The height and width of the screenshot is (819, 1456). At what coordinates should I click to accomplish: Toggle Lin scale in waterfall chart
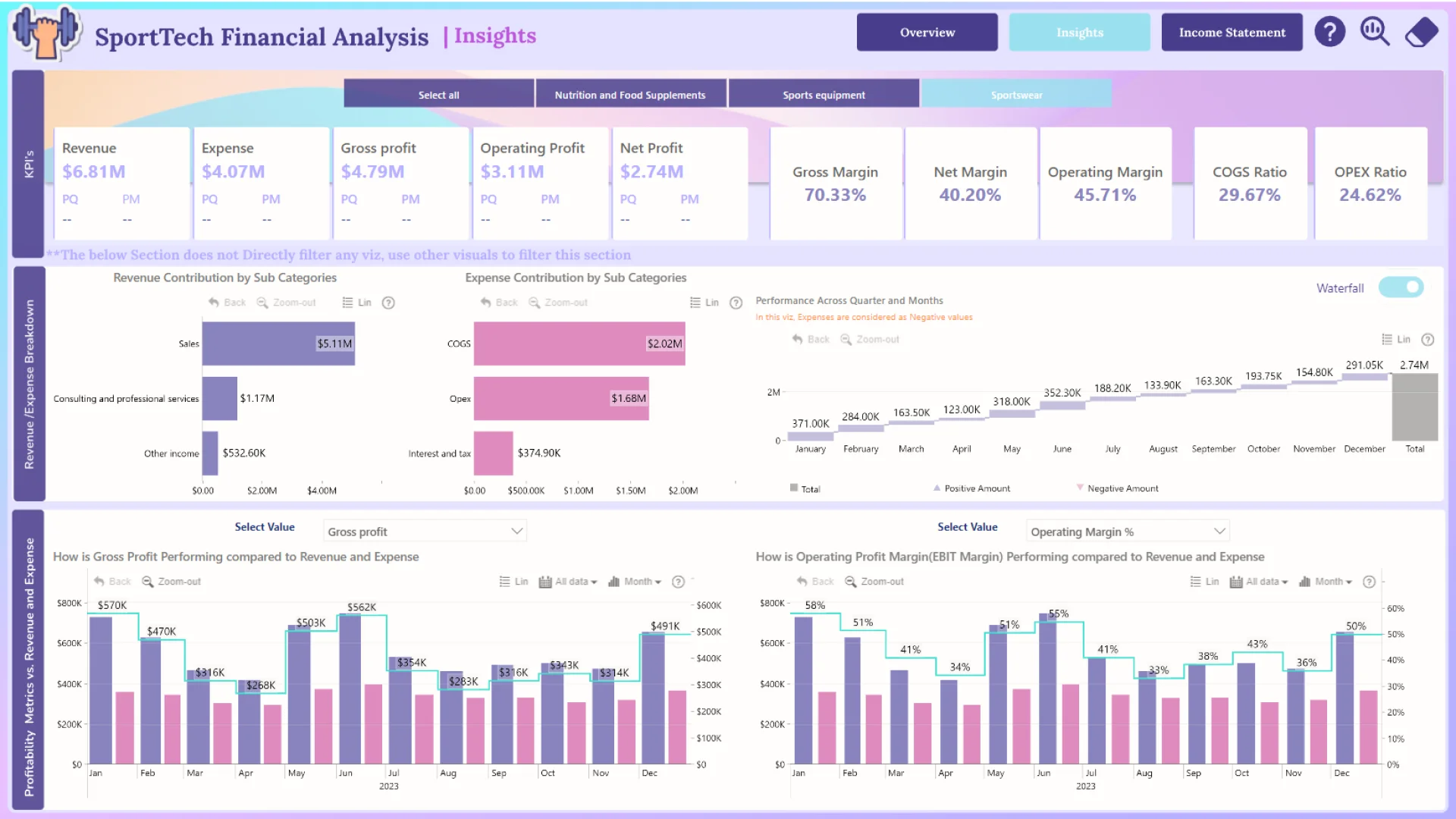click(1396, 339)
